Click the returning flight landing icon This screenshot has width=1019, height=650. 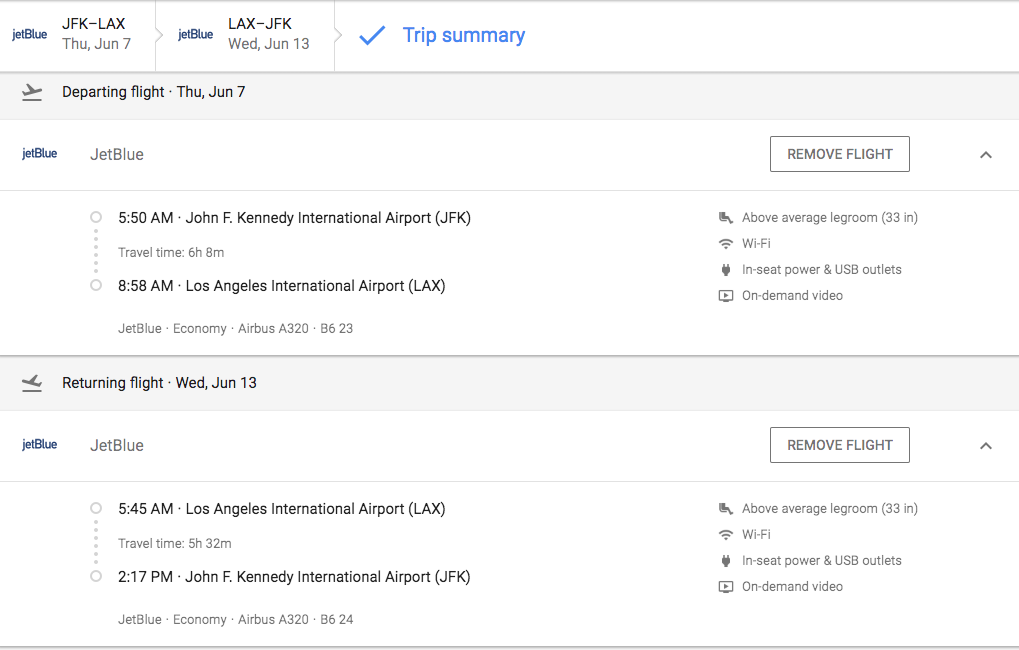click(x=32, y=383)
